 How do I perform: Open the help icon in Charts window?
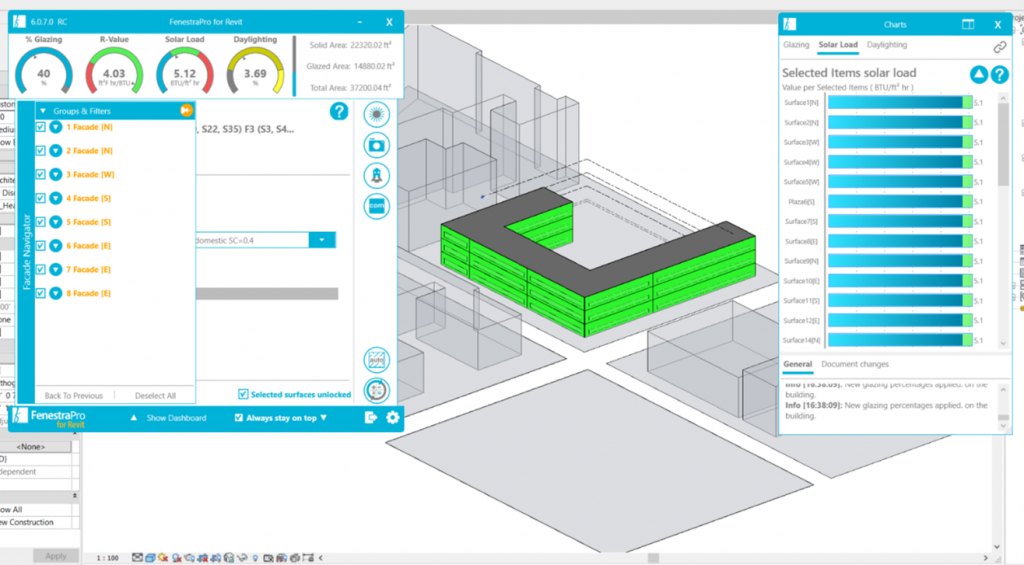coord(999,75)
